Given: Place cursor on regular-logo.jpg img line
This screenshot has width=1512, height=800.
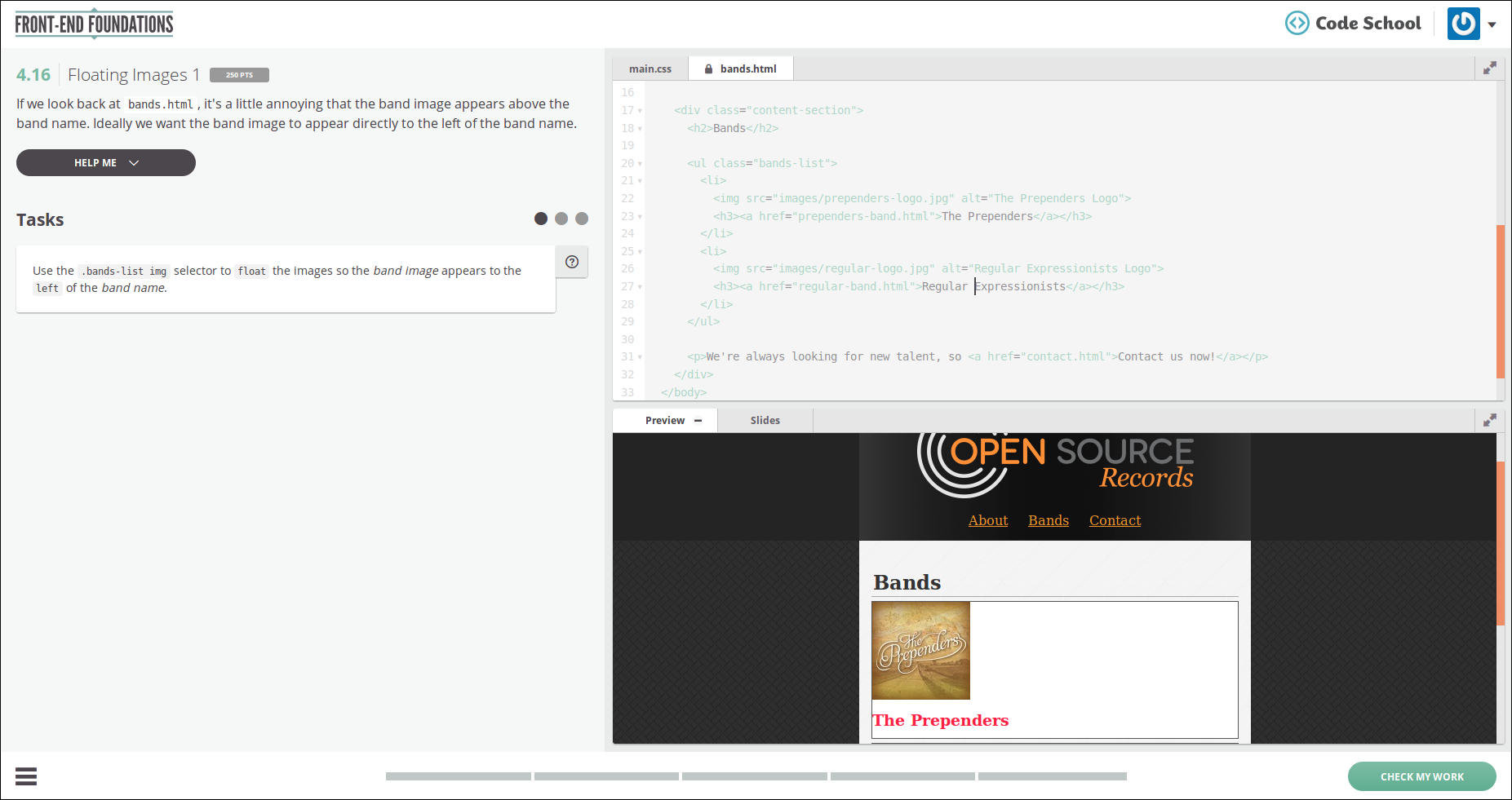Looking at the screenshot, I should 938,268.
